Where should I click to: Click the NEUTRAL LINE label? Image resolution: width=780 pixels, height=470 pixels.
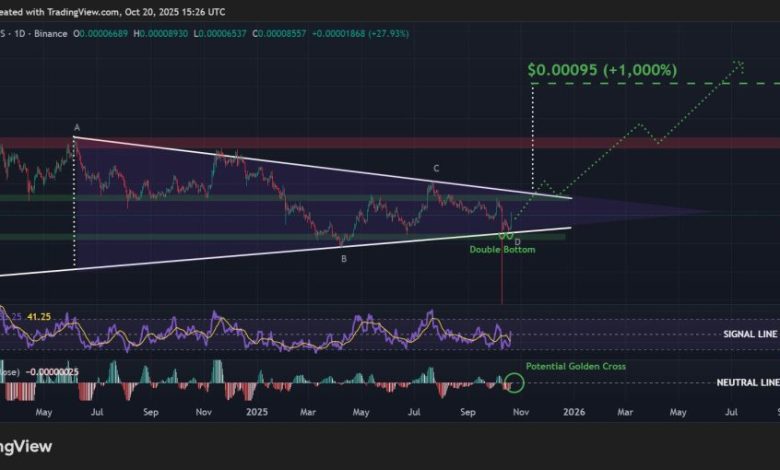tap(745, 383)
